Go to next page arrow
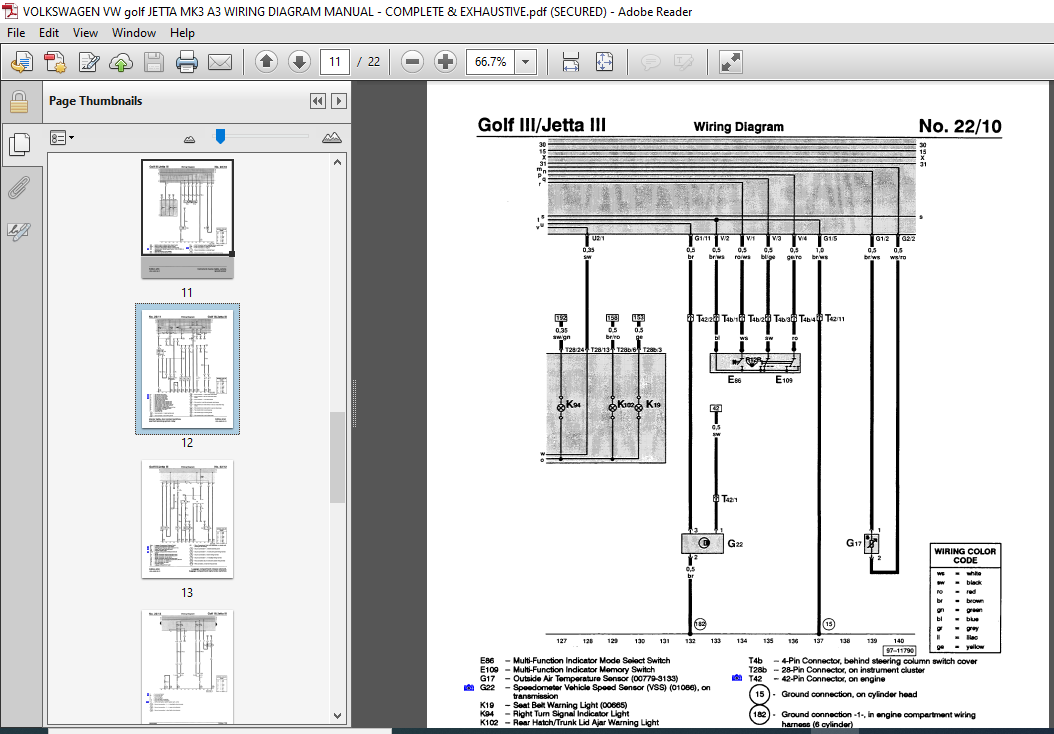This screenshot has width=1054, height=734. (299, 62)
